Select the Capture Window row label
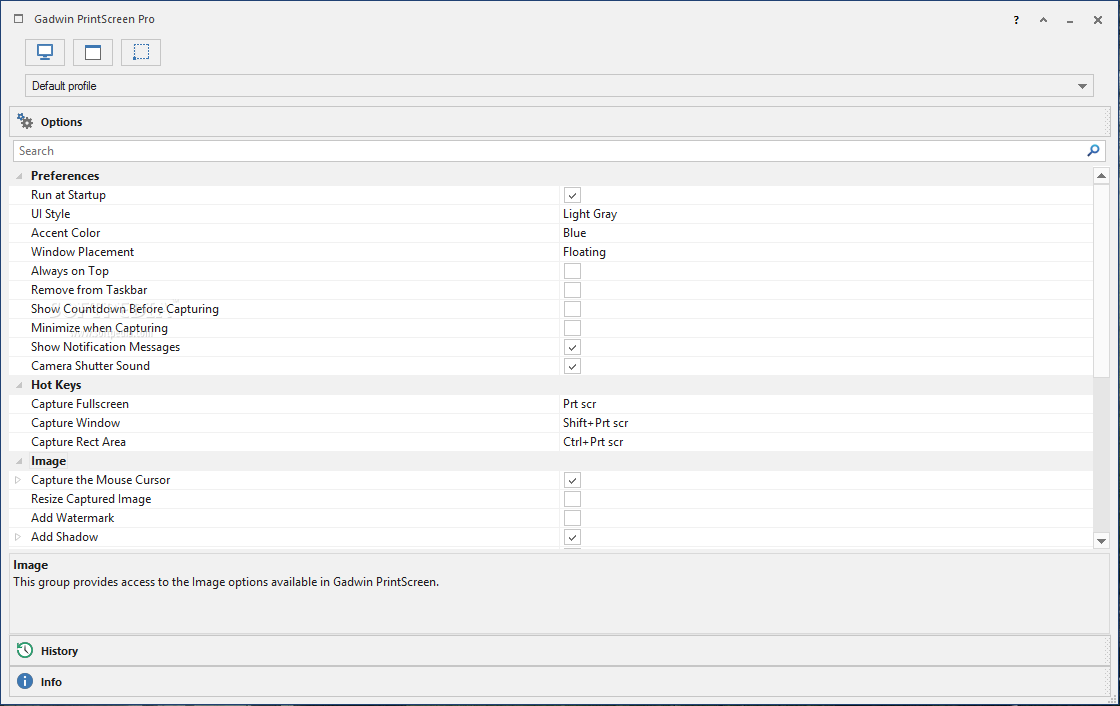Screen dimensions: 1120x706 pos(76,423)
